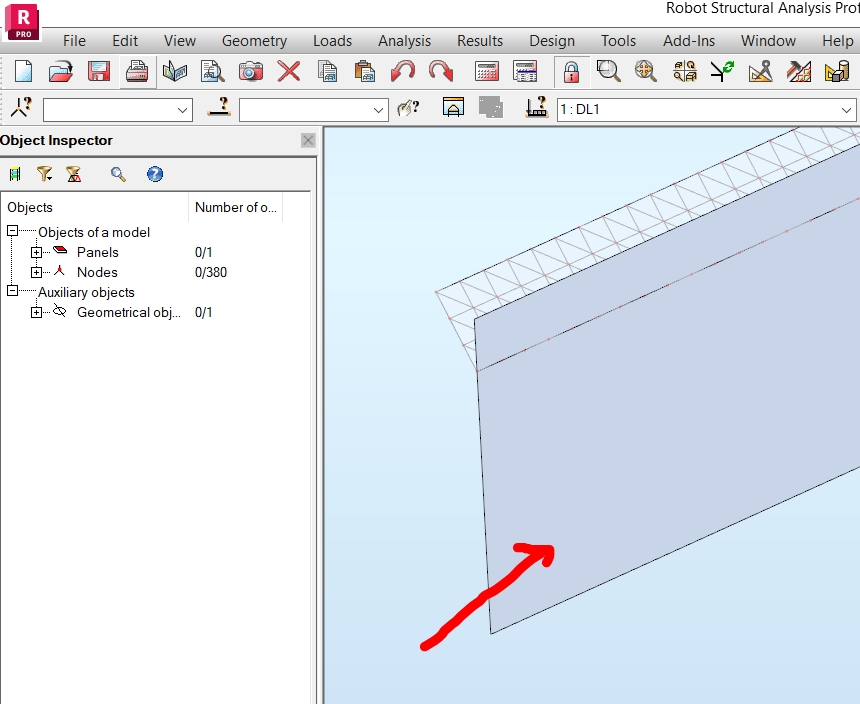Open the load case dropdown showing 1: DL1

click(847, 109)
